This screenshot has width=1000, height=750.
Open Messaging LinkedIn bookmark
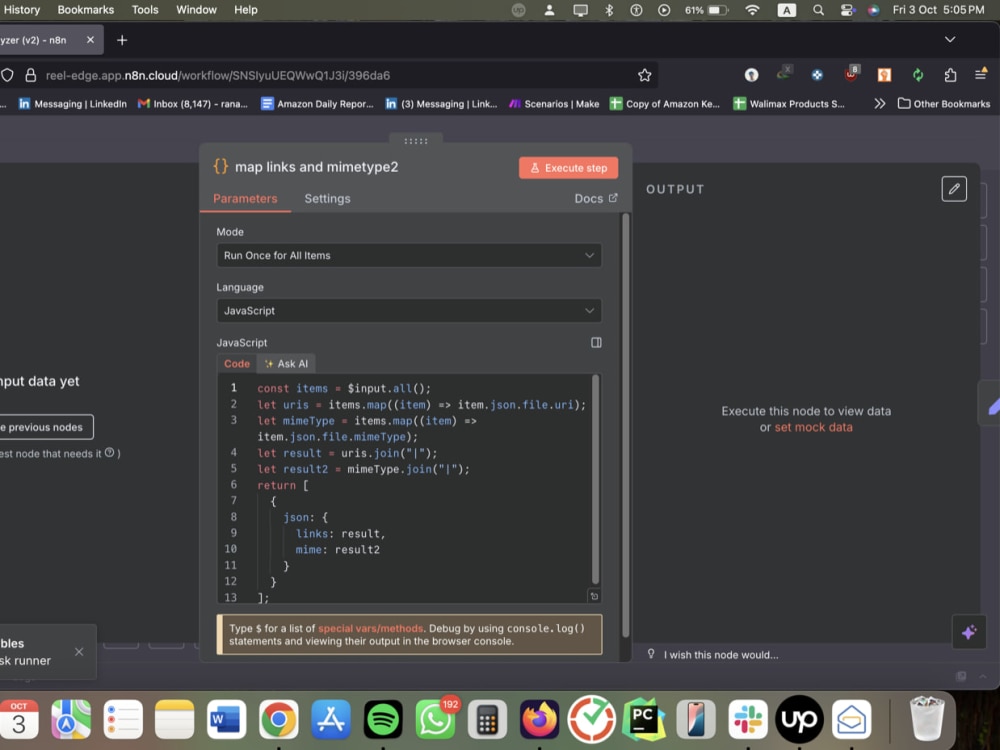point(73,103)
